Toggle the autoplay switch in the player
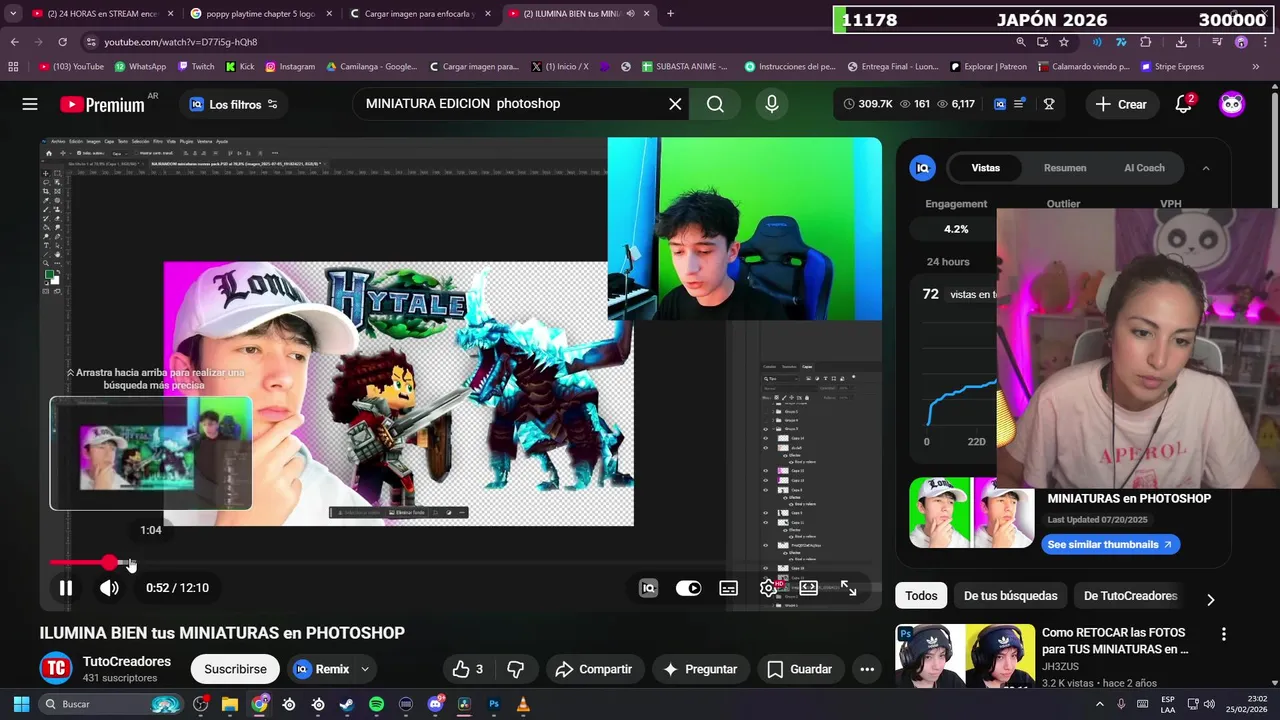 point(688,588)
